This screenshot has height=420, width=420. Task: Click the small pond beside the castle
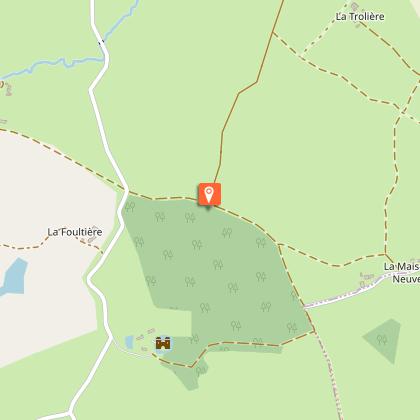[x=129, y=342]
